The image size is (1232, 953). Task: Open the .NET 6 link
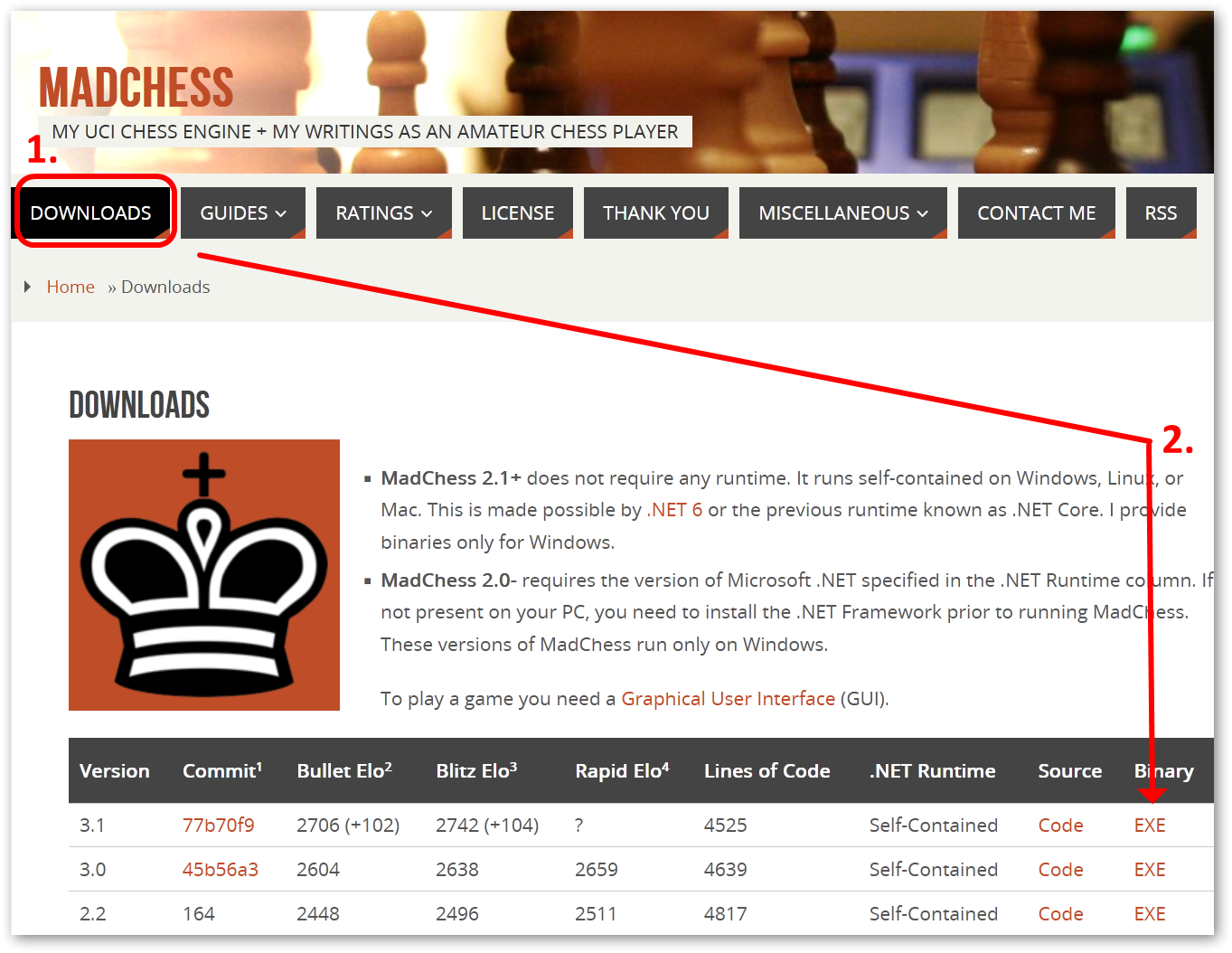(674, 510)
